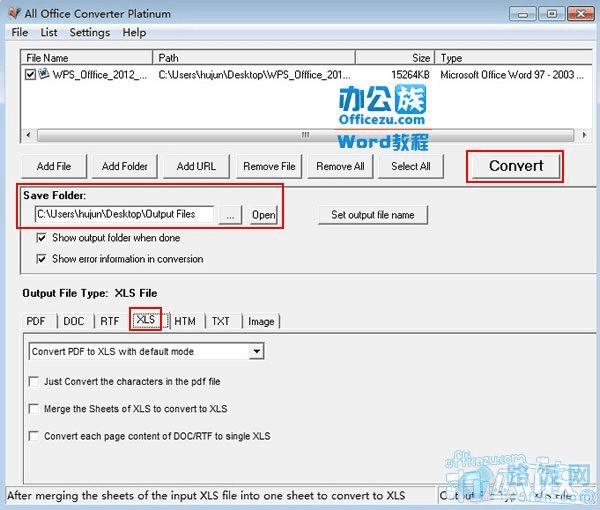Switch to the RTF output tab
This screenshot has height=510, width=600.
coord(110,321)
